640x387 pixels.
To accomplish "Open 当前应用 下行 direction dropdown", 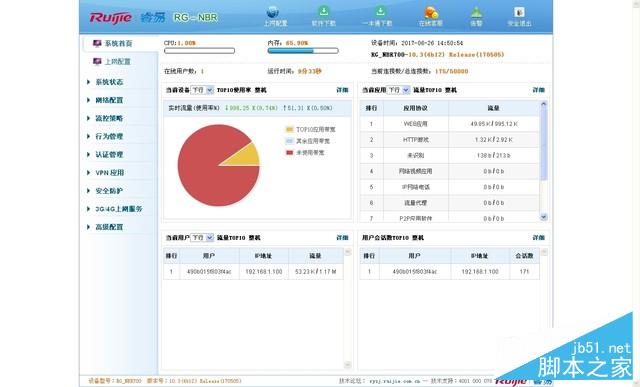I will click(x=398, y=90).
